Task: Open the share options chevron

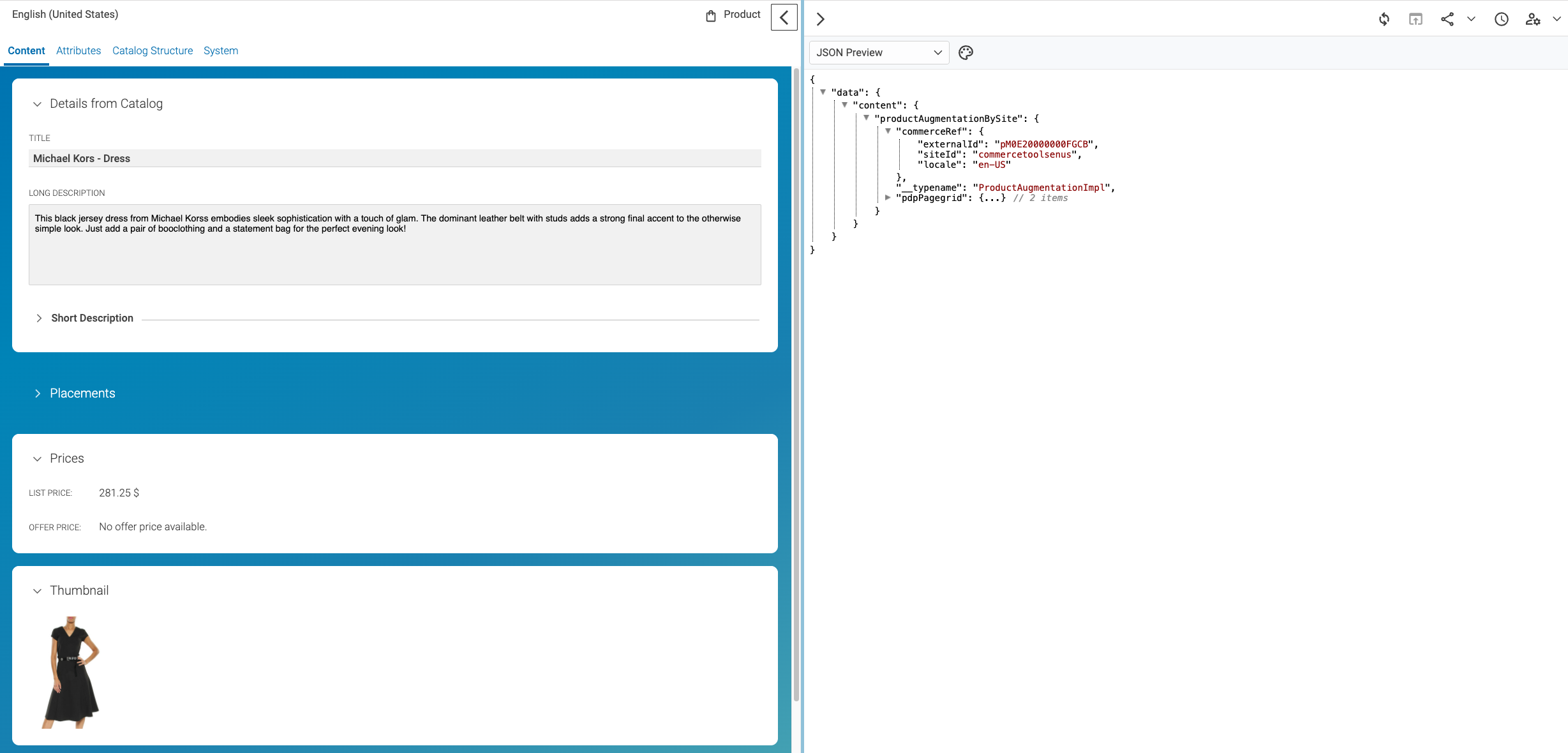Action: tap(1471, 19)
